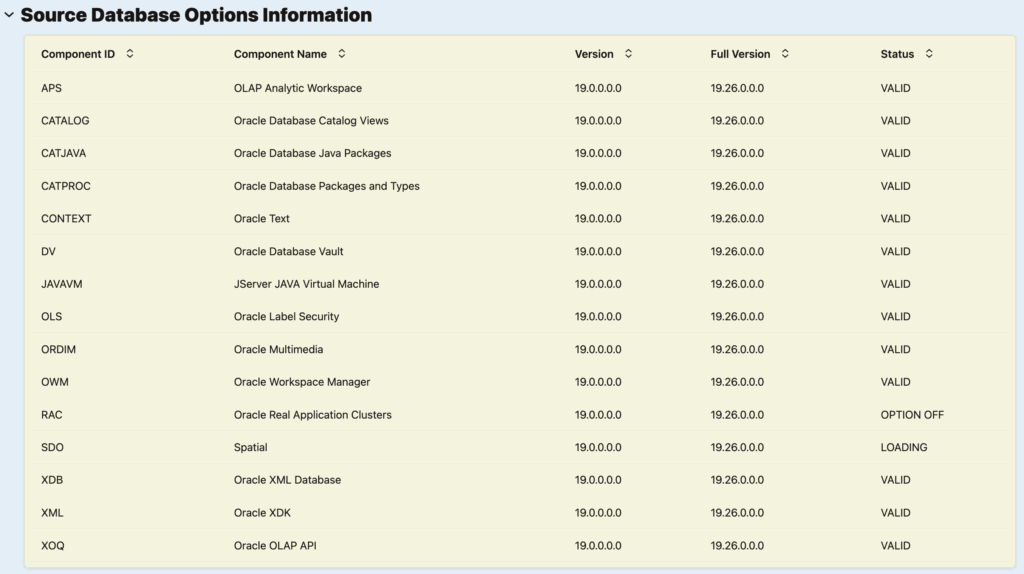Click the sort icon beside Component ID
1024x574 pixels.
click(x=130, y=54)
